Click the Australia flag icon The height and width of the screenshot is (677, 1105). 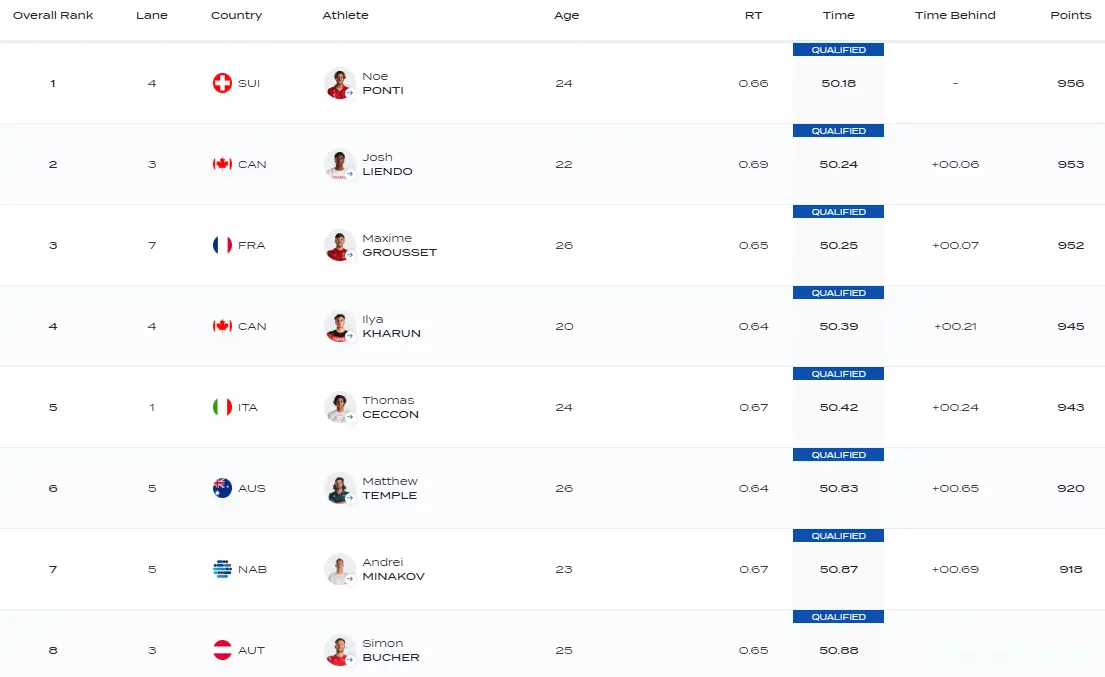(x=222, y=488)
